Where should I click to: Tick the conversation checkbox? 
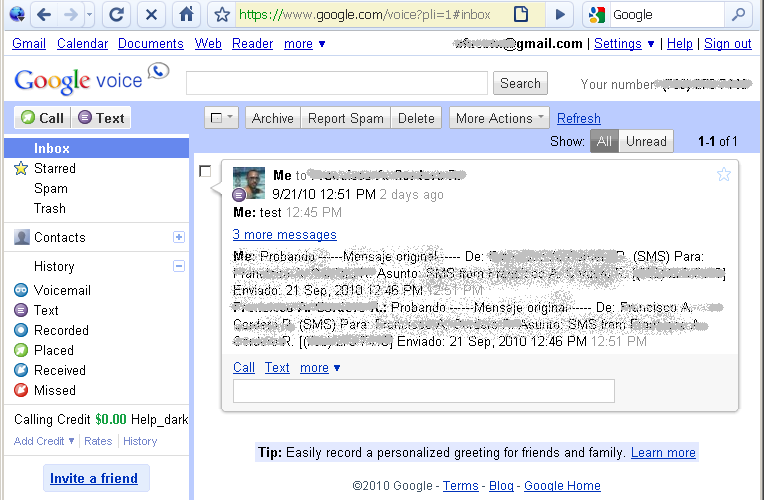point(205,171)
